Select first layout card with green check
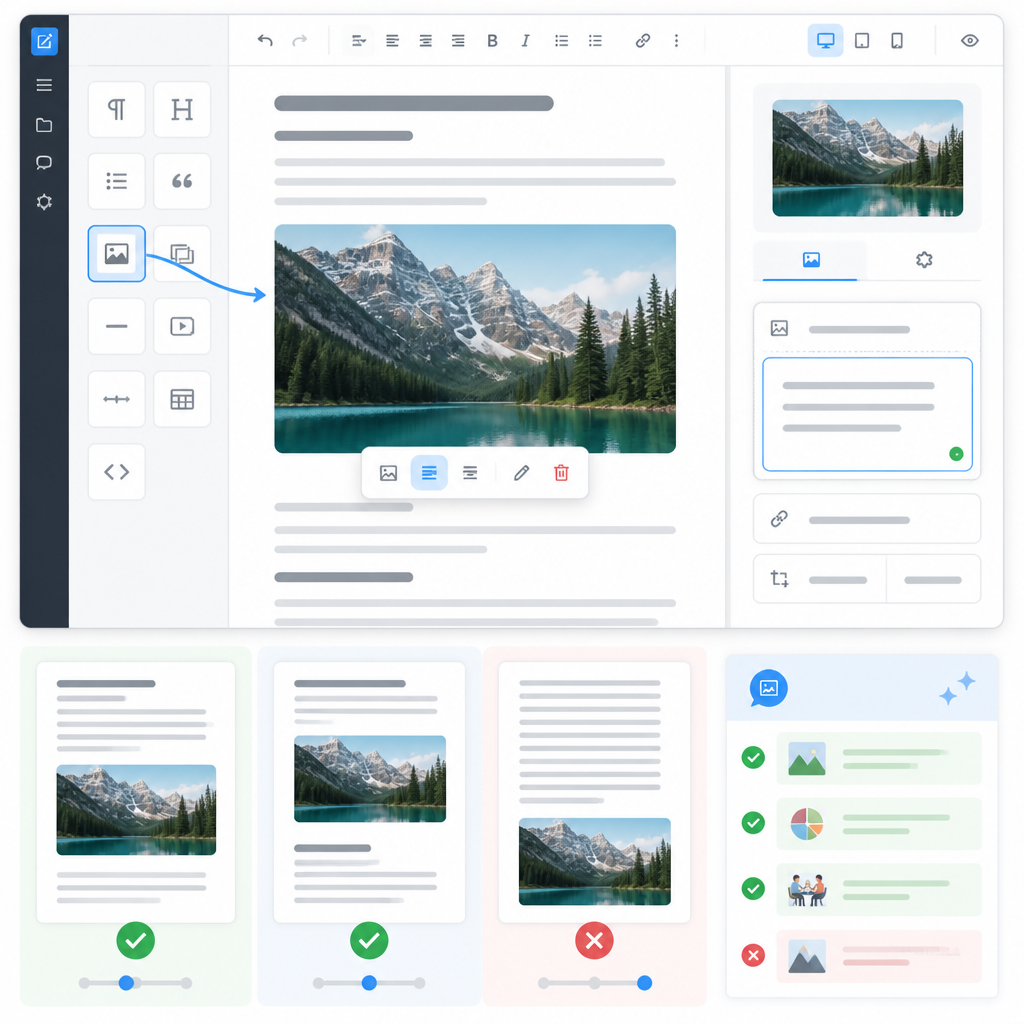This screenshot has width=1024, height=1024. 136,792
